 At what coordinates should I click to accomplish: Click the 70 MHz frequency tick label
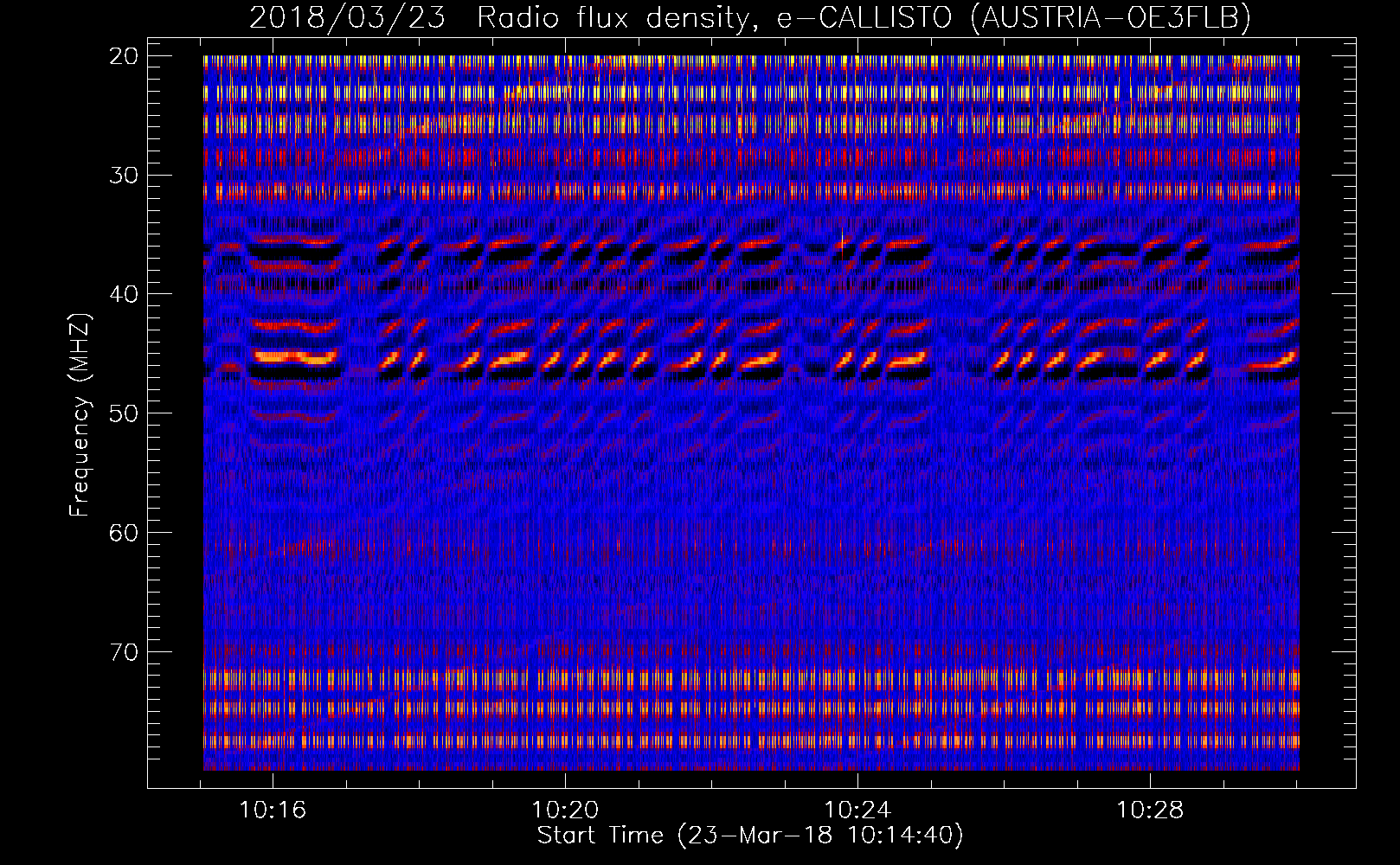tap(125, 652)
